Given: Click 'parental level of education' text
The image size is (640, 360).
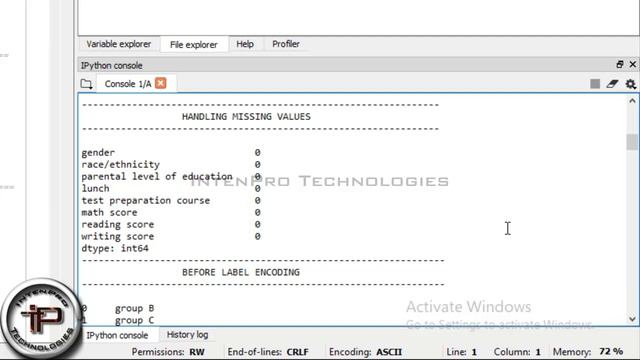Looking at the screenshot, I should [x=157, y=177].
